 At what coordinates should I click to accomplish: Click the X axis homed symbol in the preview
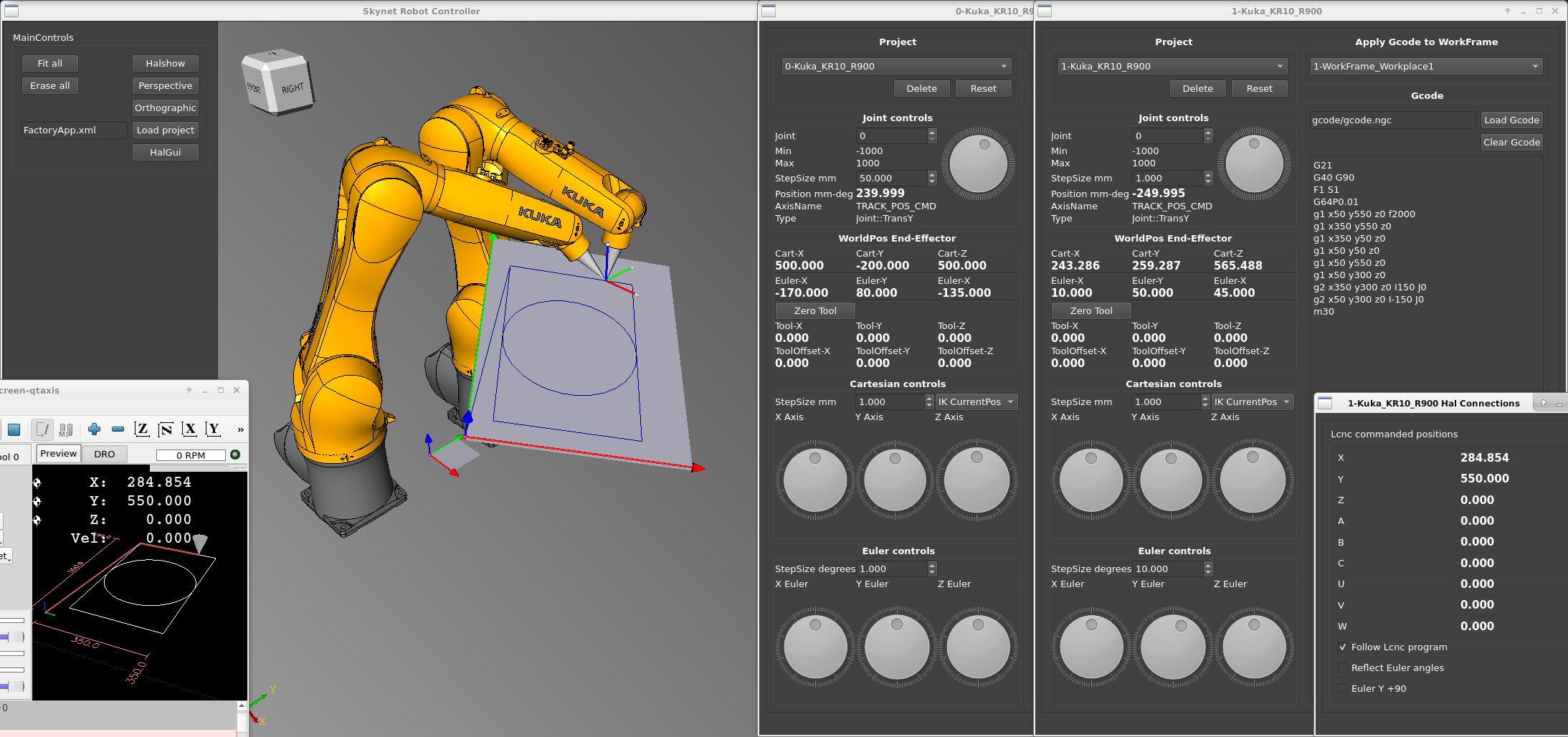37,482
